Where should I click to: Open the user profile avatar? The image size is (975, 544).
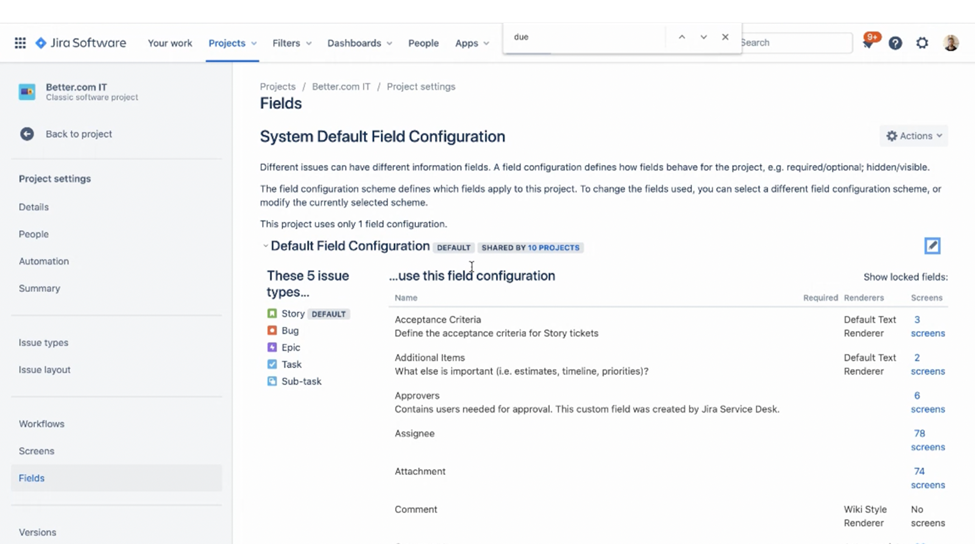pyautogui.click(x=951, y=43)
